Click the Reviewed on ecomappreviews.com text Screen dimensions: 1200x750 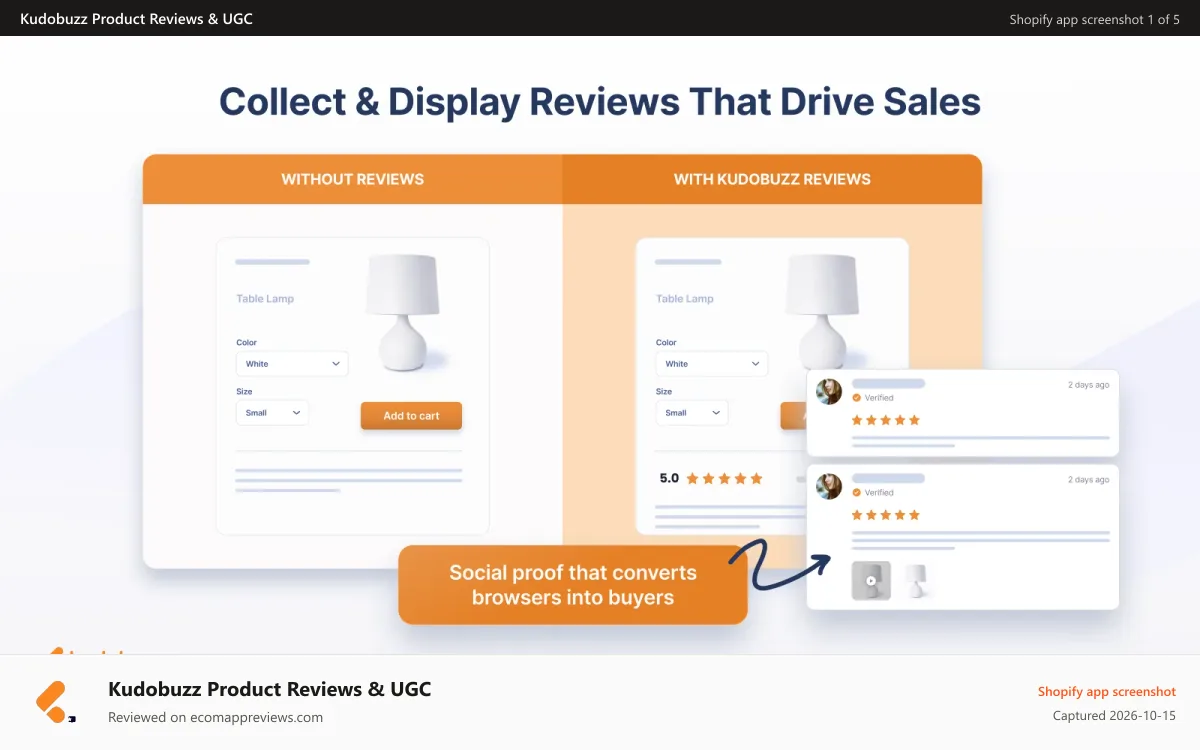coord(215,717)
